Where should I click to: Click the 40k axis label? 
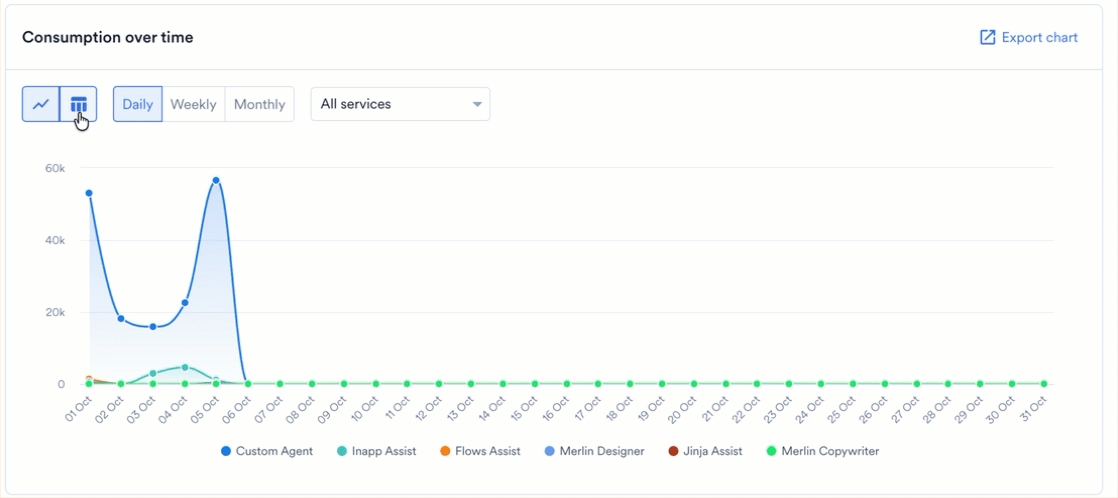(56, 240)
